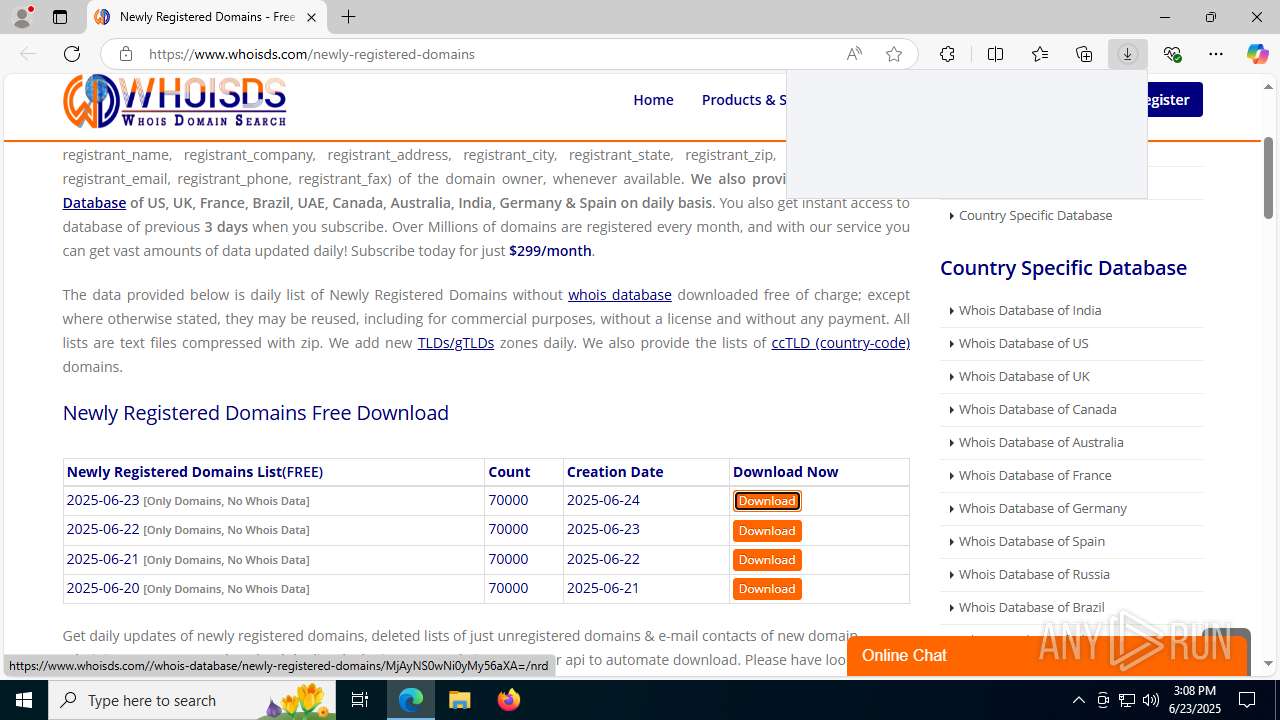Open the Extensions puzzle icon
Screen dimensions: 1280x720
(x=947, y=54)
